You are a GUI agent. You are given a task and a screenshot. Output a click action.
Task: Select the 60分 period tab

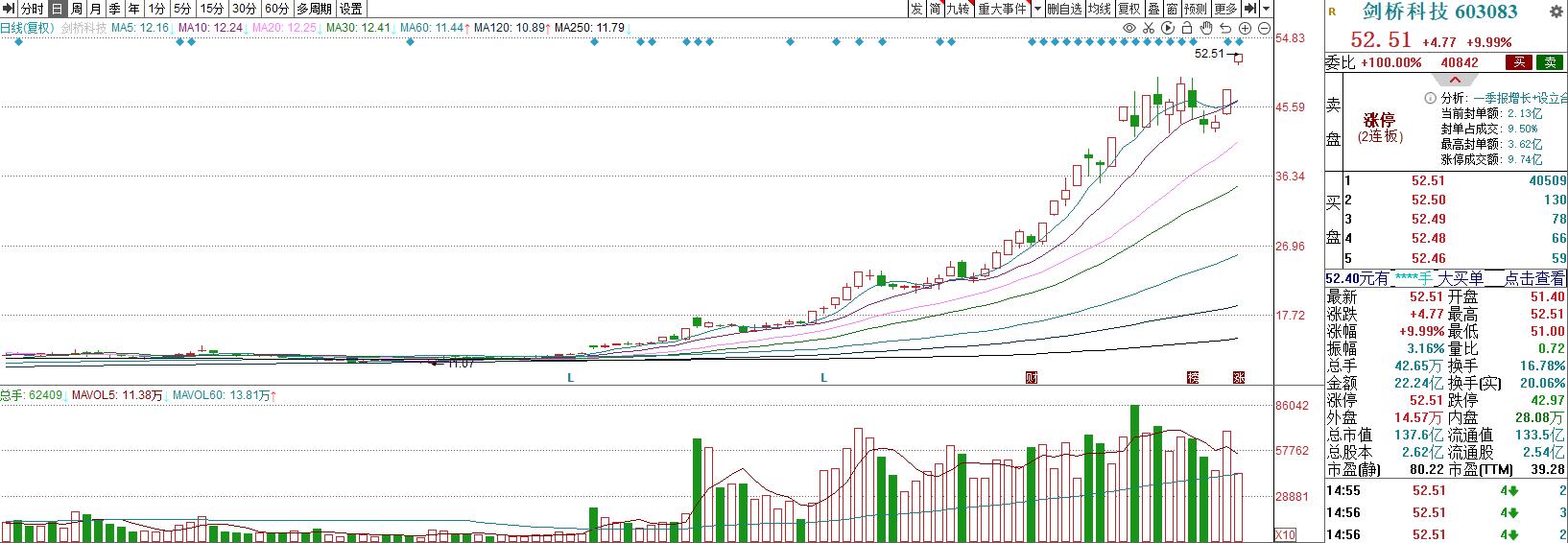pos(276,9)
